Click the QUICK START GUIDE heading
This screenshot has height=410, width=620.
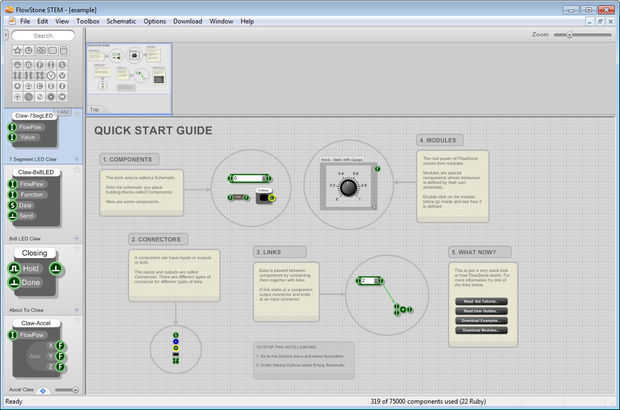point(153,131)
